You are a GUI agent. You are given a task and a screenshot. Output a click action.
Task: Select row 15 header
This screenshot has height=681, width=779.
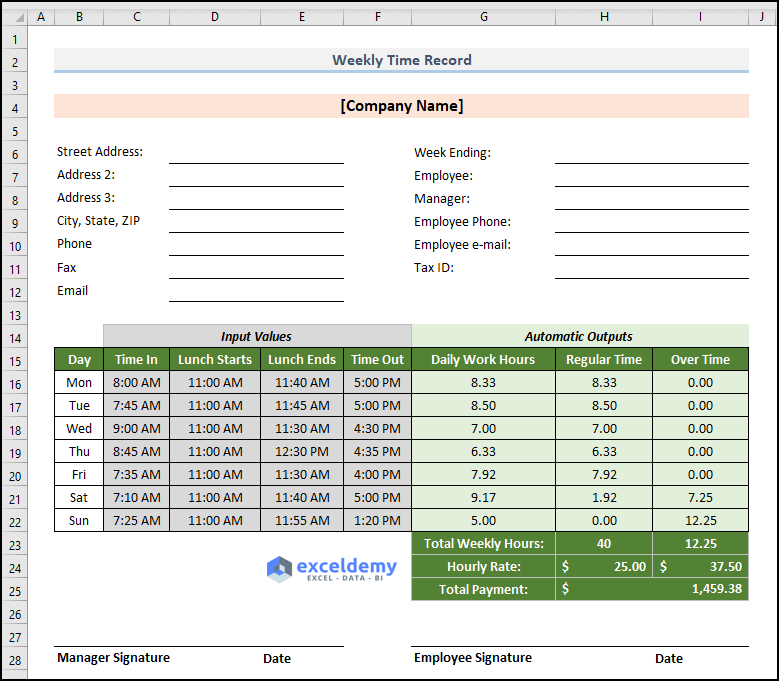click(15, 361)
